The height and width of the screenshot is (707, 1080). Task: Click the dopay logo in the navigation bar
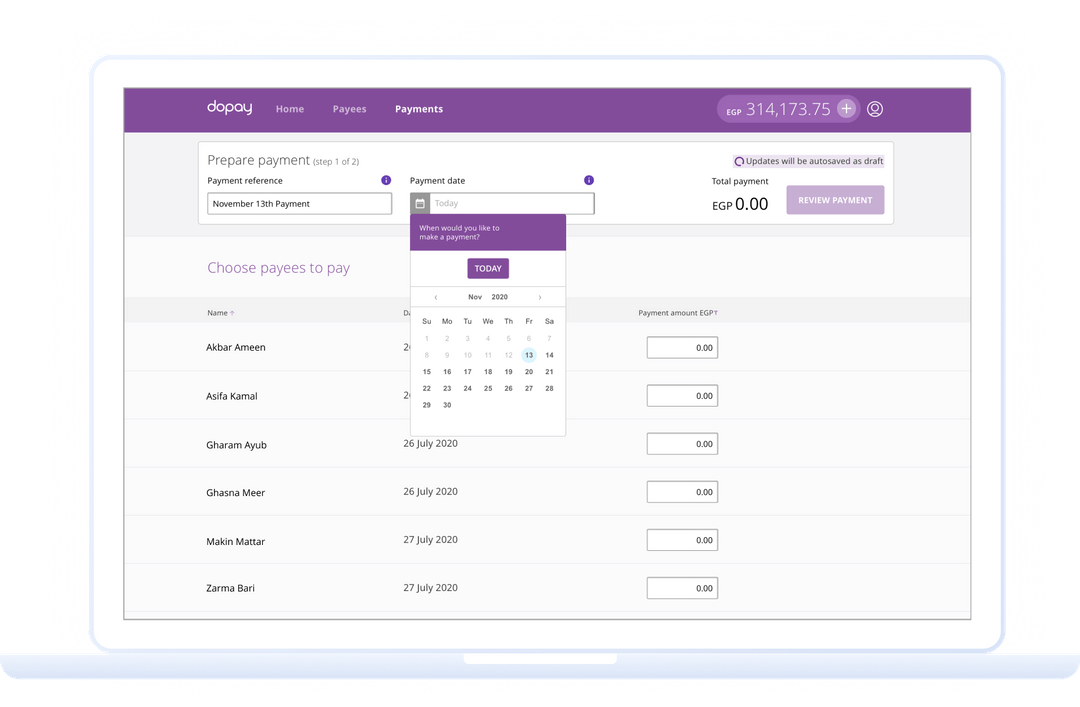tap(229, 108)
